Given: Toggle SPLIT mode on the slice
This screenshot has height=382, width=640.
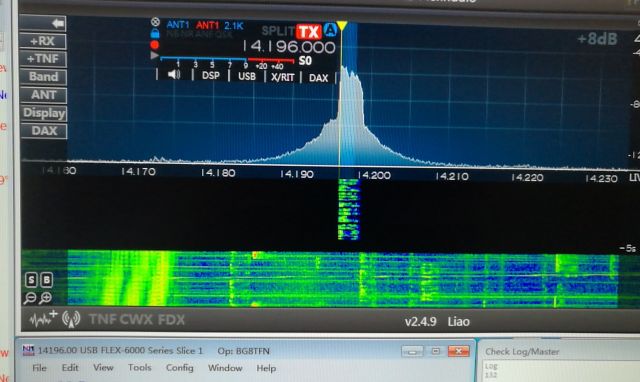Looking at the screenshot, I should click(278, 31).
